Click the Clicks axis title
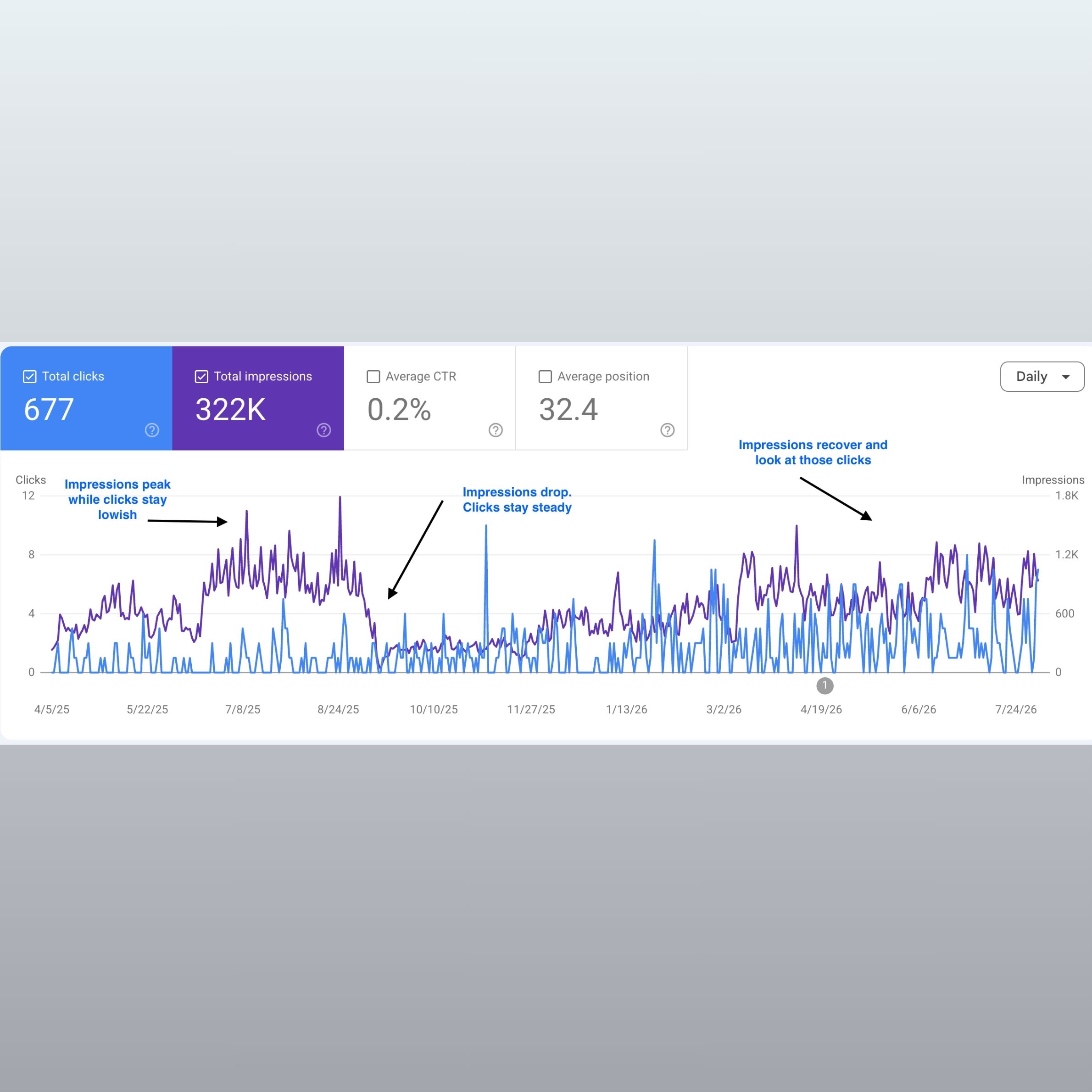The image size is (1092, 1092). [31, 480]
